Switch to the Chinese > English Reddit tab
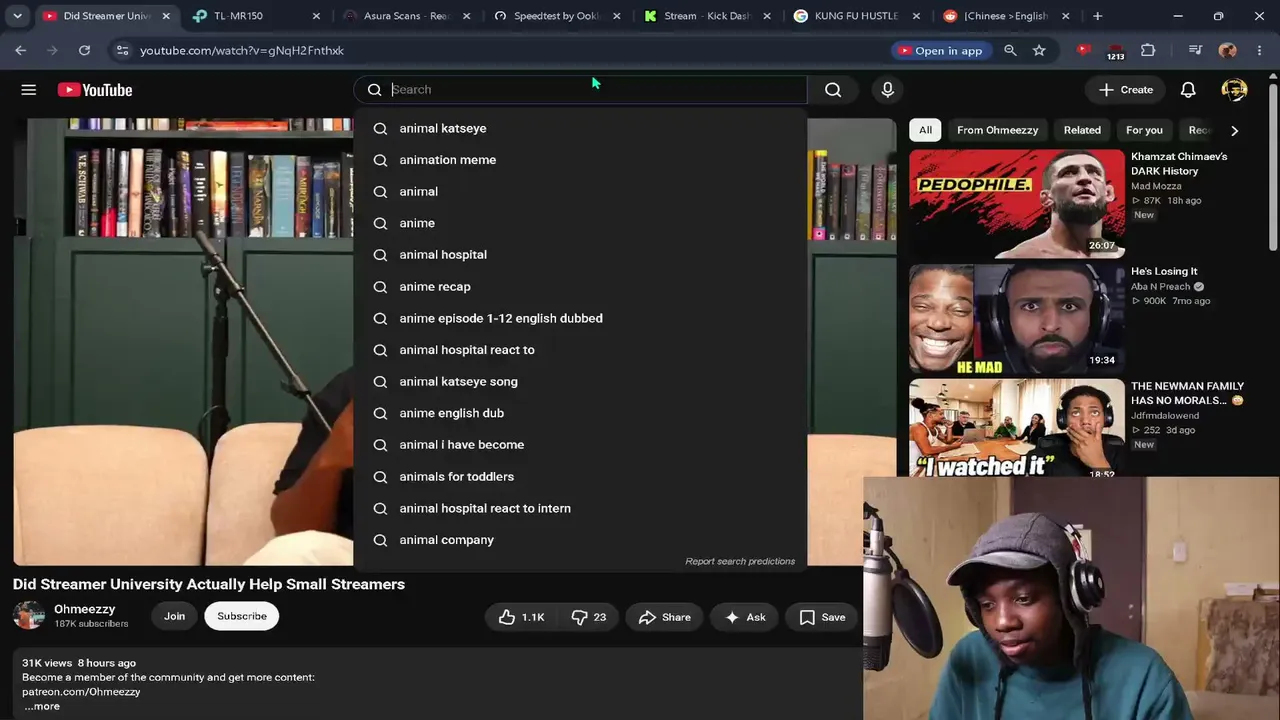Viewport: 1280px width, 720px height. pos(1007,16)
